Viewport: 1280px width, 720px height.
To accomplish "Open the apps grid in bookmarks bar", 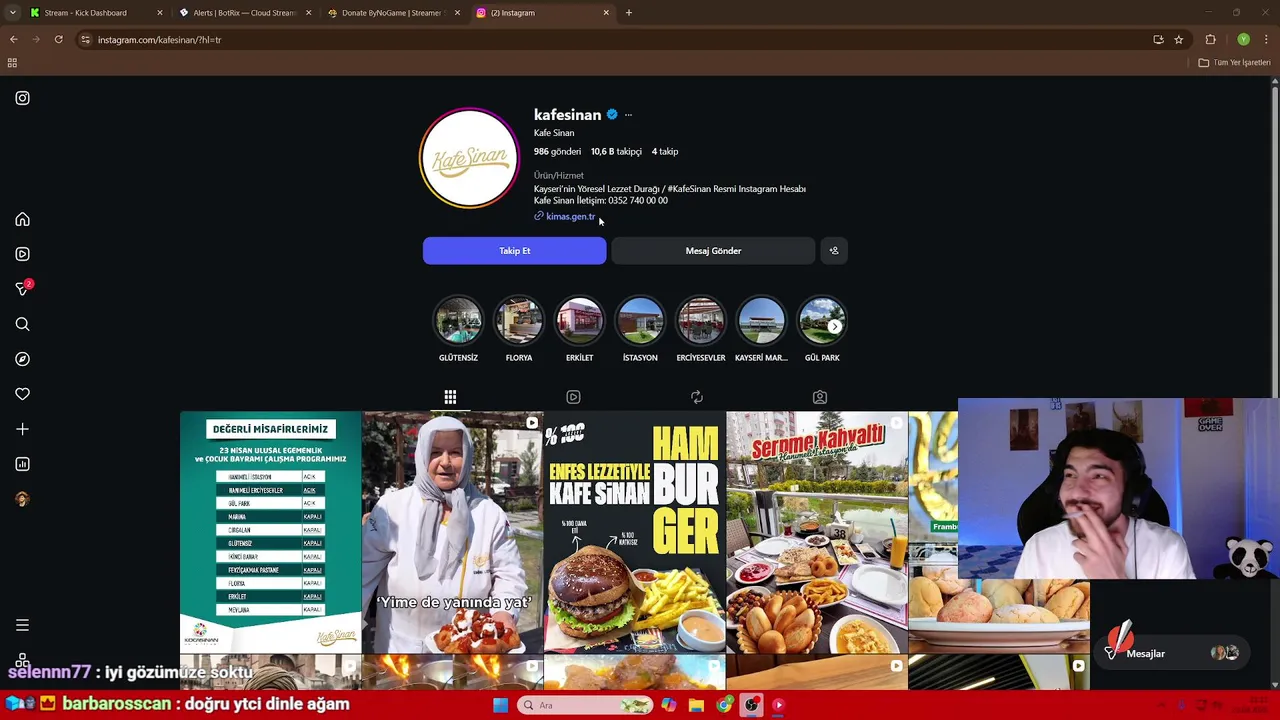I will click(x=12, y=63).
